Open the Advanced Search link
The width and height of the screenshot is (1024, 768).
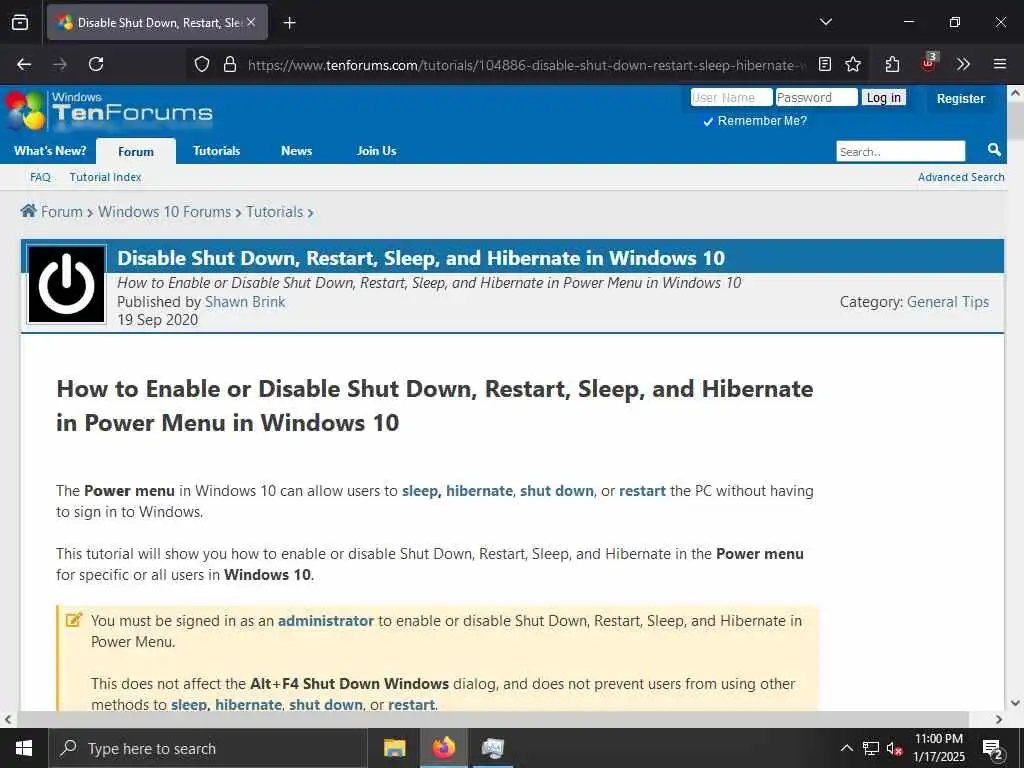(x=961, y=177)
